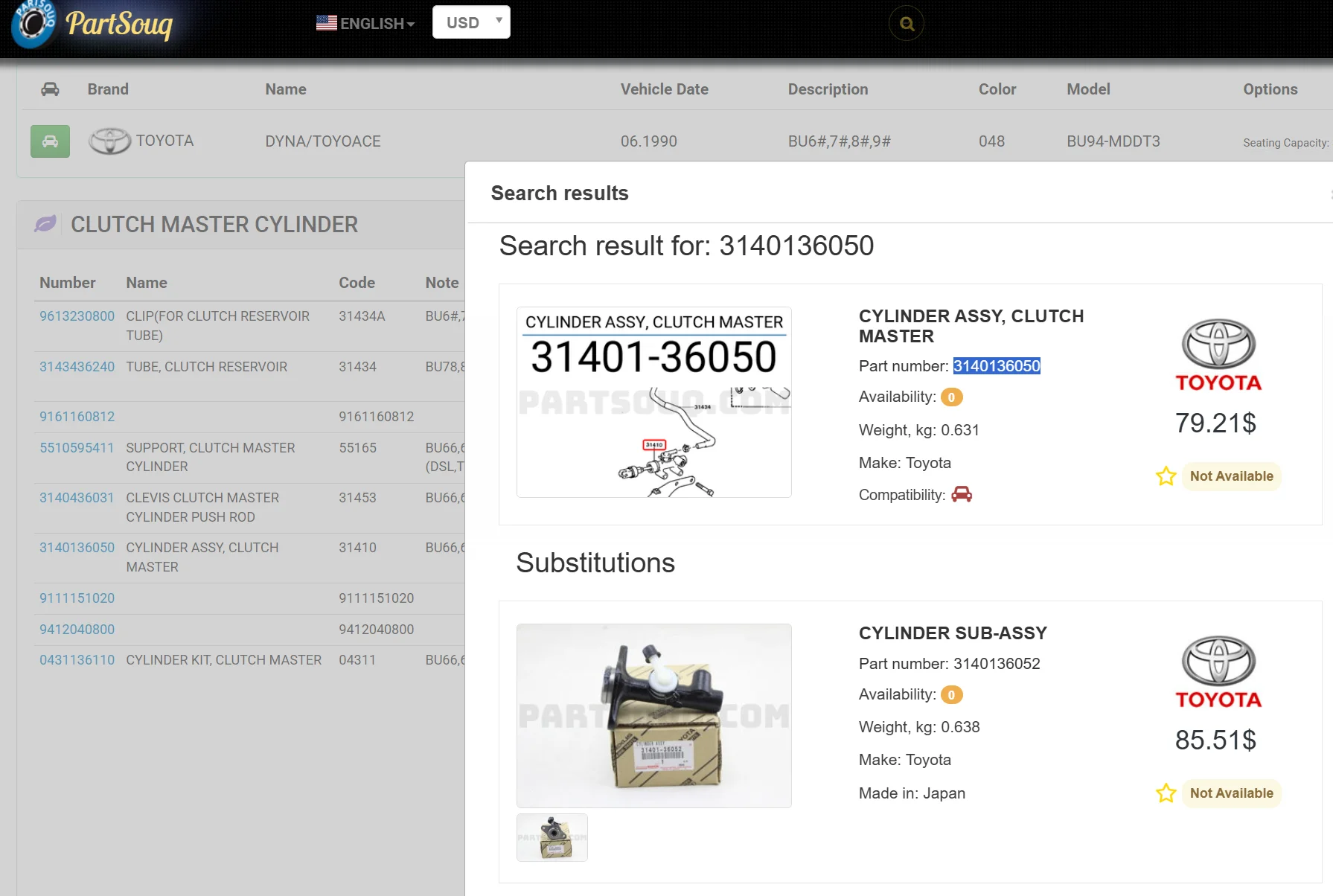The image size is (1333, 896).
Task: Open part number 9161160812 link
Action: (77, 417)
